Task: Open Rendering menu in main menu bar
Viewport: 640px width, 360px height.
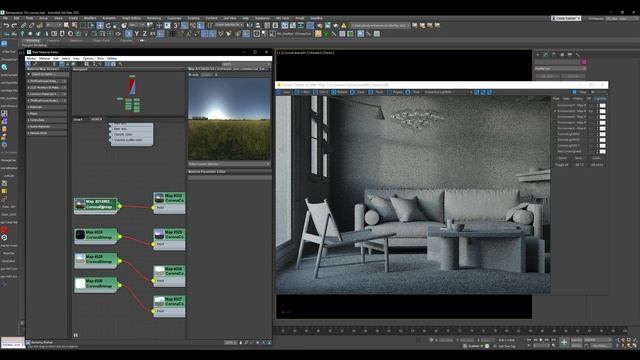Action: (x=154, y=18)
